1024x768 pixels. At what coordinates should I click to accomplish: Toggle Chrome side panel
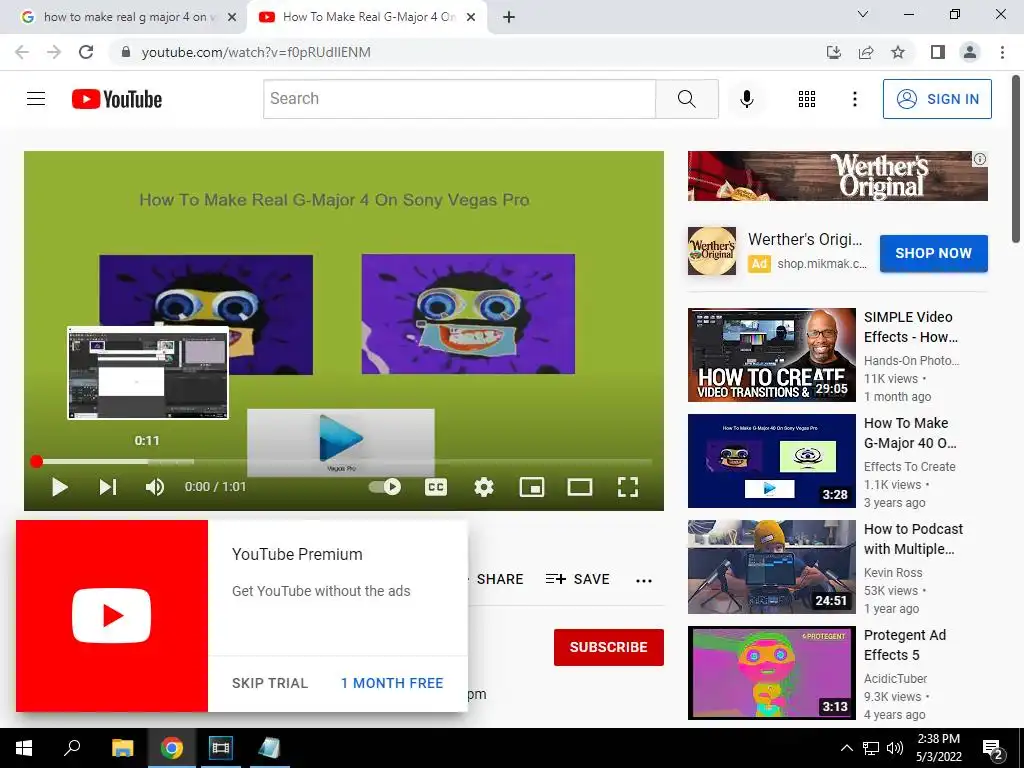tap(938, 52)
